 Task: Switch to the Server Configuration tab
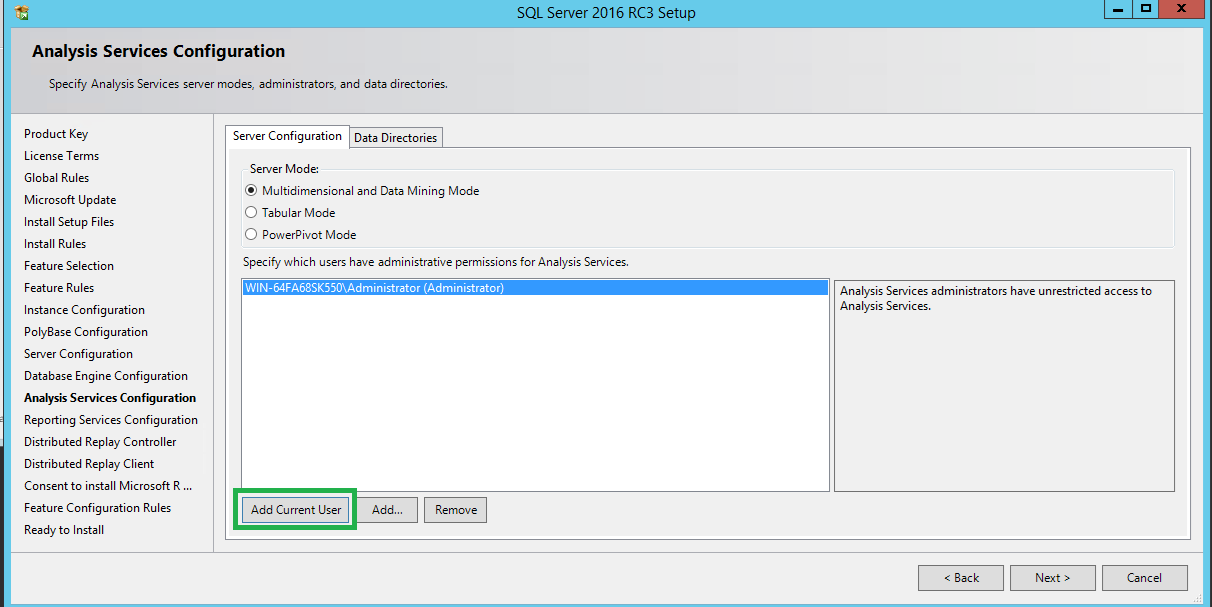click(x=287, y=136)
